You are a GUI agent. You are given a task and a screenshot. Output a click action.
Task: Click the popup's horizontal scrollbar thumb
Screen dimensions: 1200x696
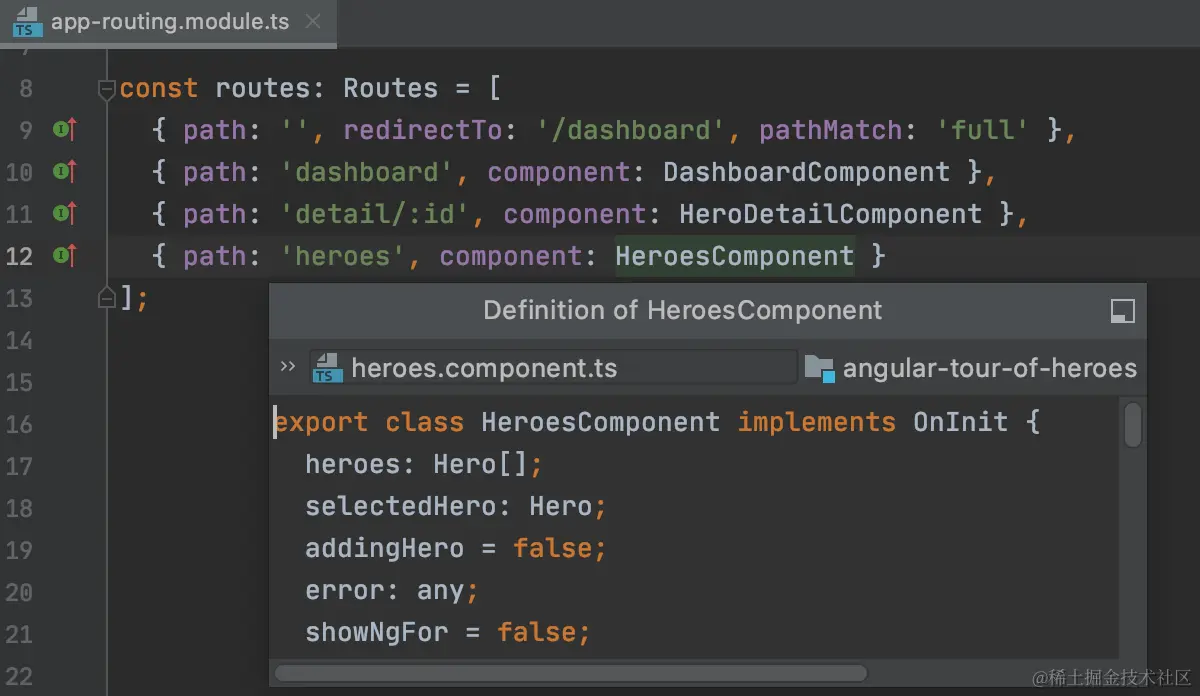(x=571, y=673)
